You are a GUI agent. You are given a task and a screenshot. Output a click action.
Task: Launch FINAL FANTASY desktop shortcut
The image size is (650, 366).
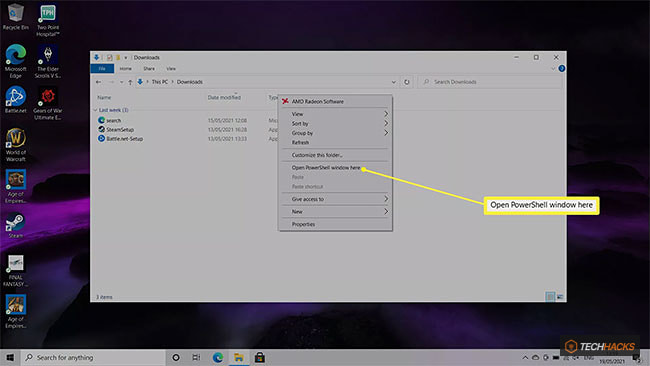pos(16,270)
